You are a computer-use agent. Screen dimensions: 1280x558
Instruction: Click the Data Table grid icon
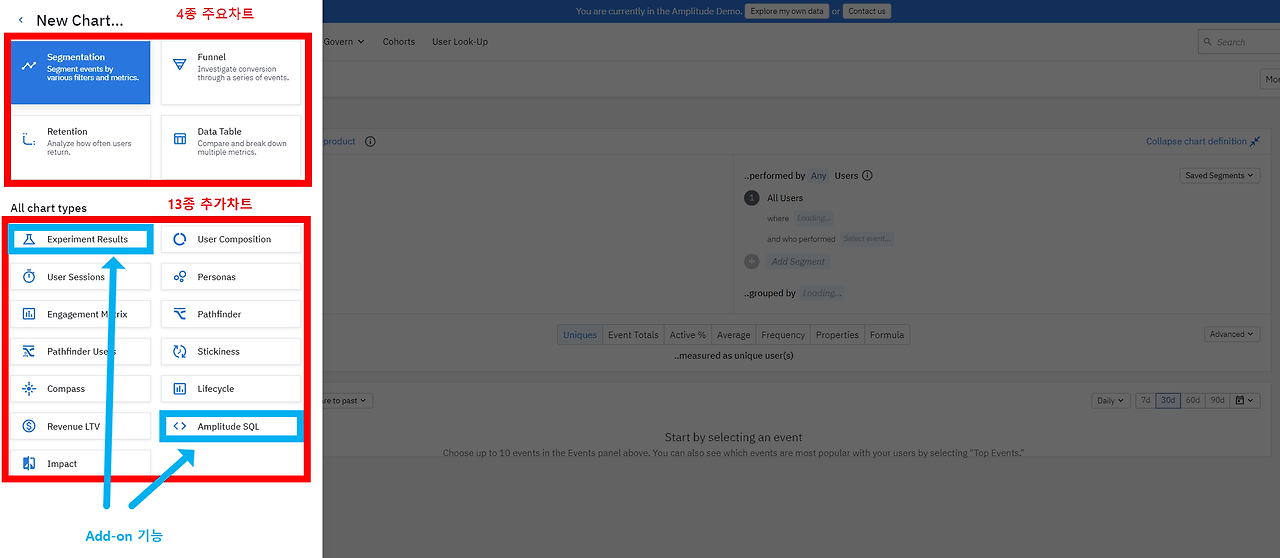[x=180, y=139]
